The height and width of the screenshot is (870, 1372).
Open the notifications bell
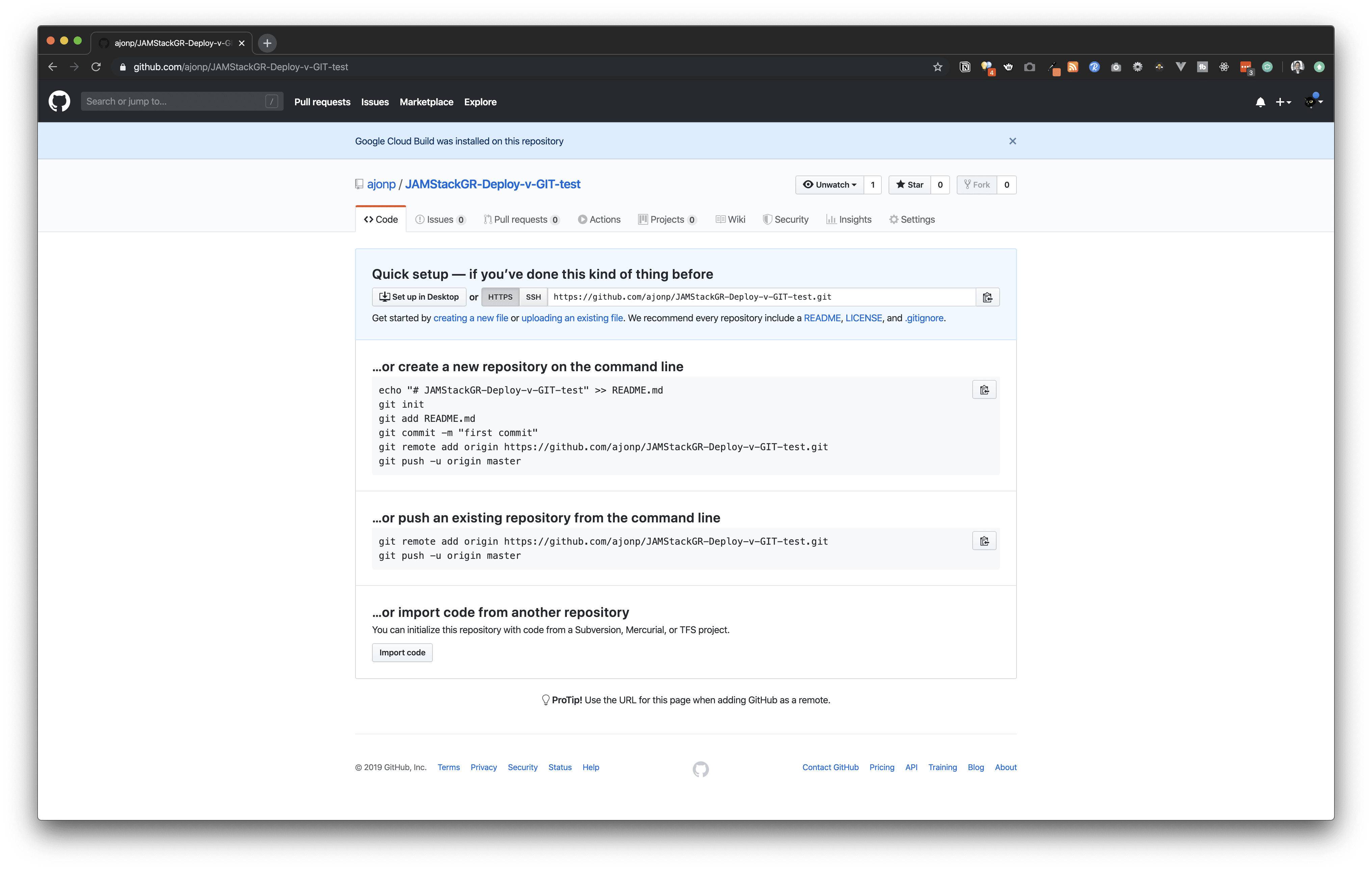(1260, 102)
